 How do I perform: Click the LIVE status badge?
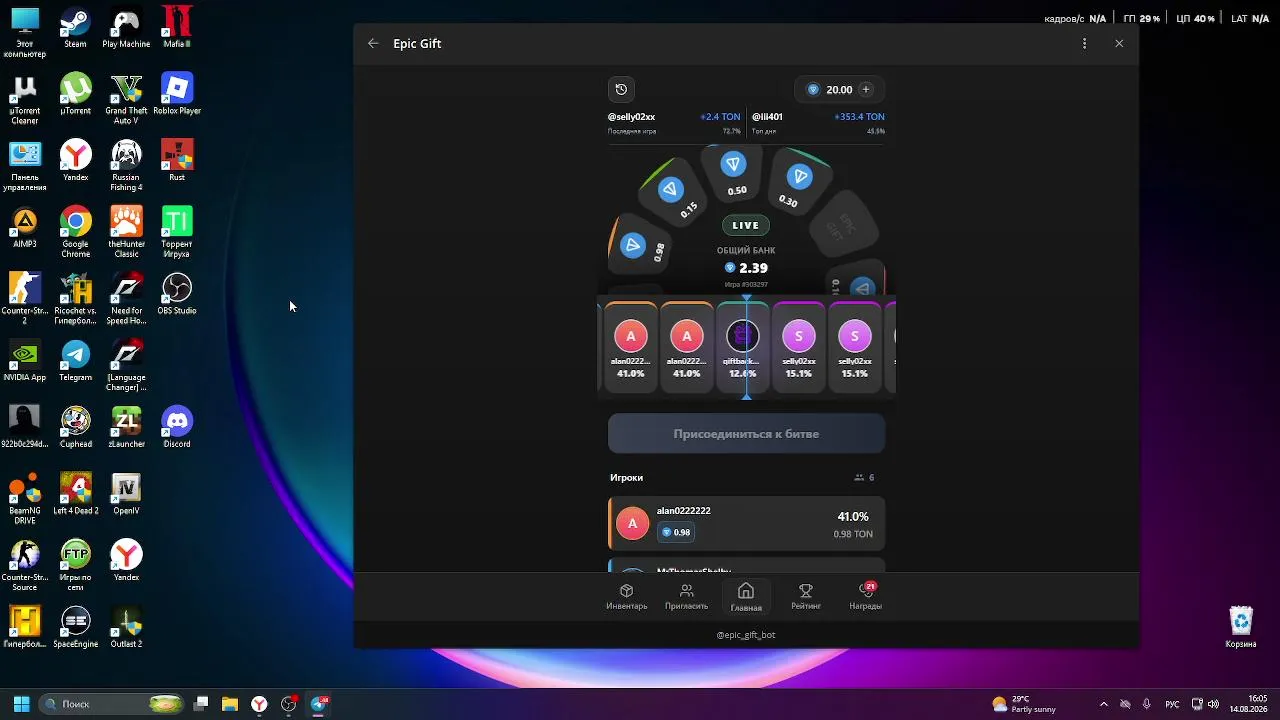click(746, 226)
